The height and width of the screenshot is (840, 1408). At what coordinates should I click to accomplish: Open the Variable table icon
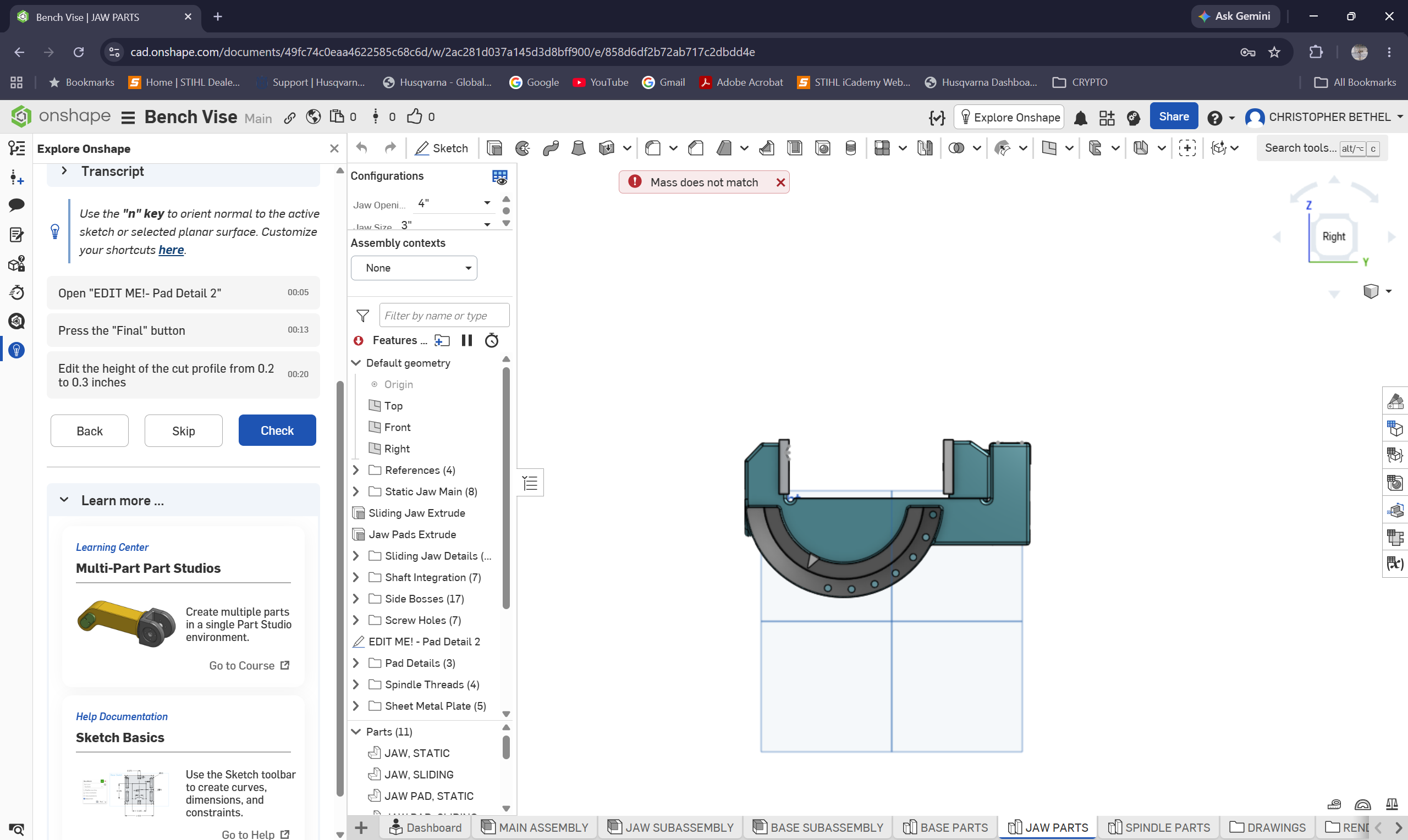(x=1395, y=564)
